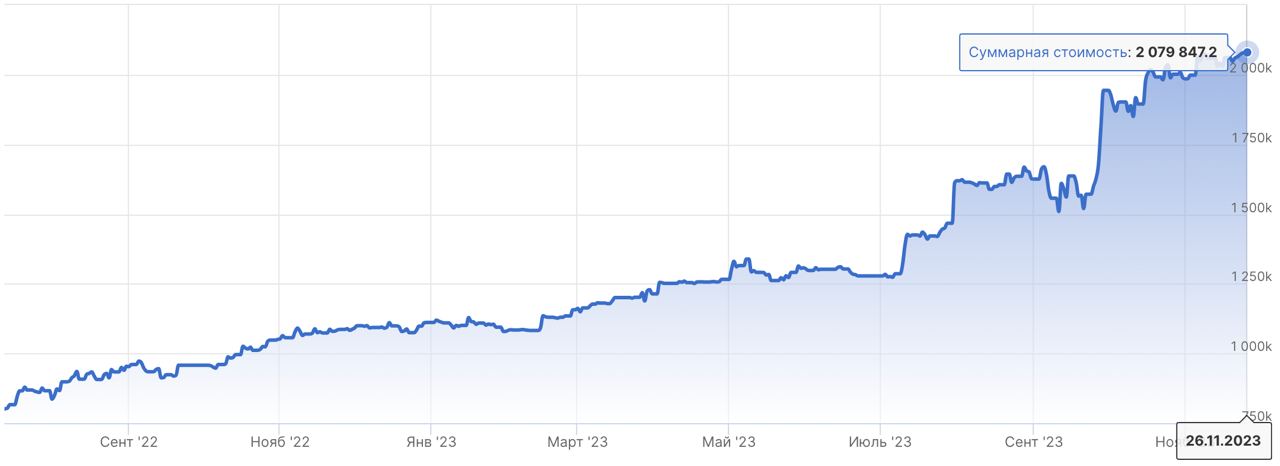Click the Сент '22 axis label
Viewport: 1280px width, 466px height.
pyautogui.click(x=129, y=441)
